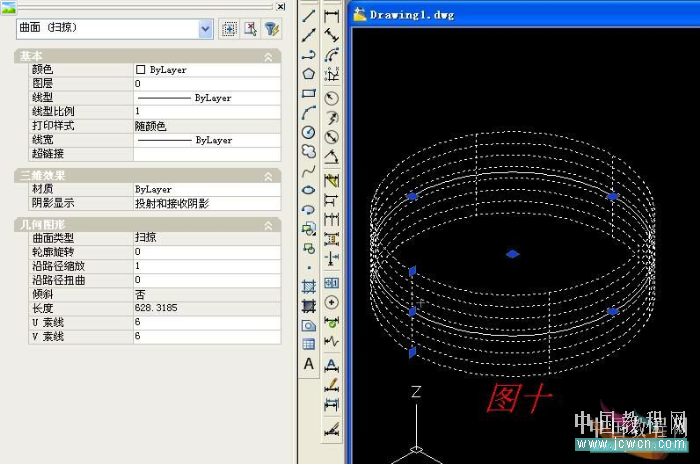Toggle the PICKADD selection mode button
Image resolution: width=700 pixels, height=464 pixels.
click(x=229, y=29)
